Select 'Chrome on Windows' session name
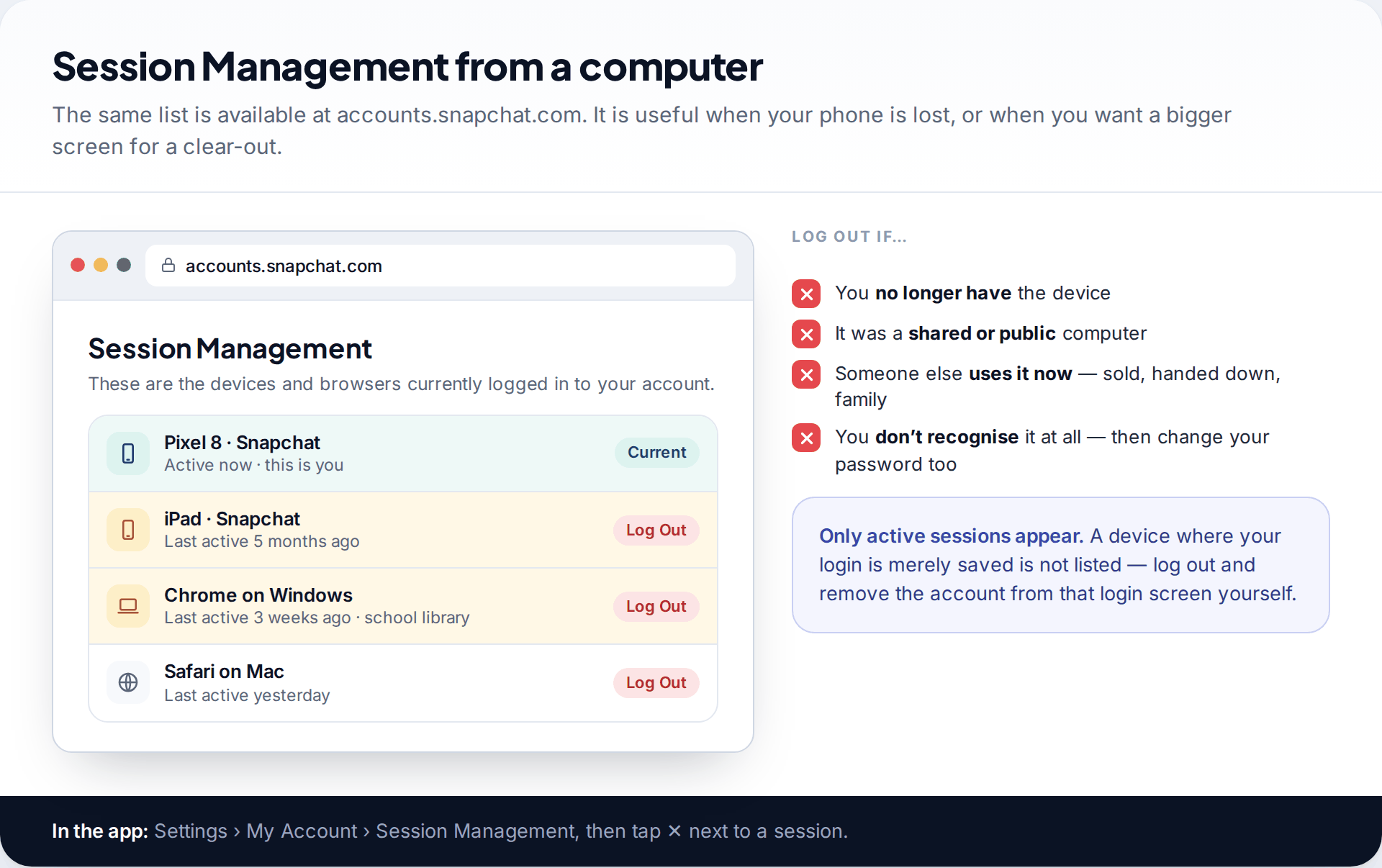 (258, 595)
